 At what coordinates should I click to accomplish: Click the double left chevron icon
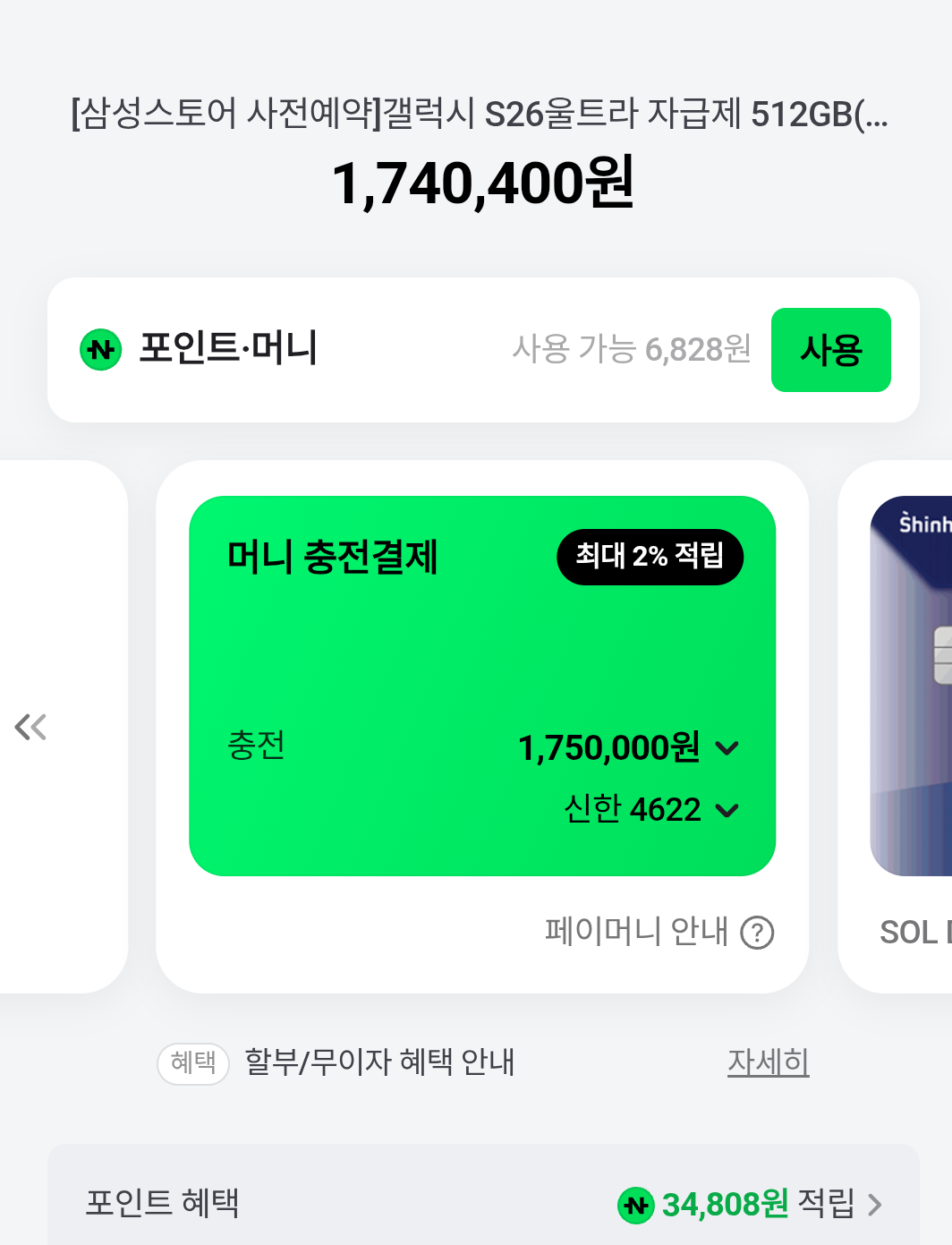(x=30, y=727)
